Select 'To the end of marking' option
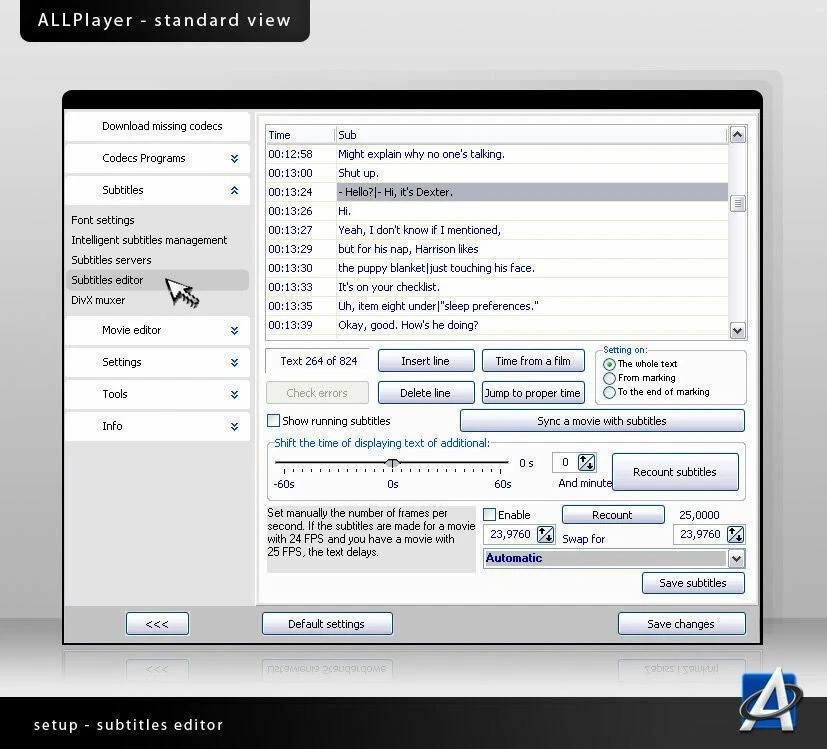This screenshot has height=749, width=827. tap(609, 392)
